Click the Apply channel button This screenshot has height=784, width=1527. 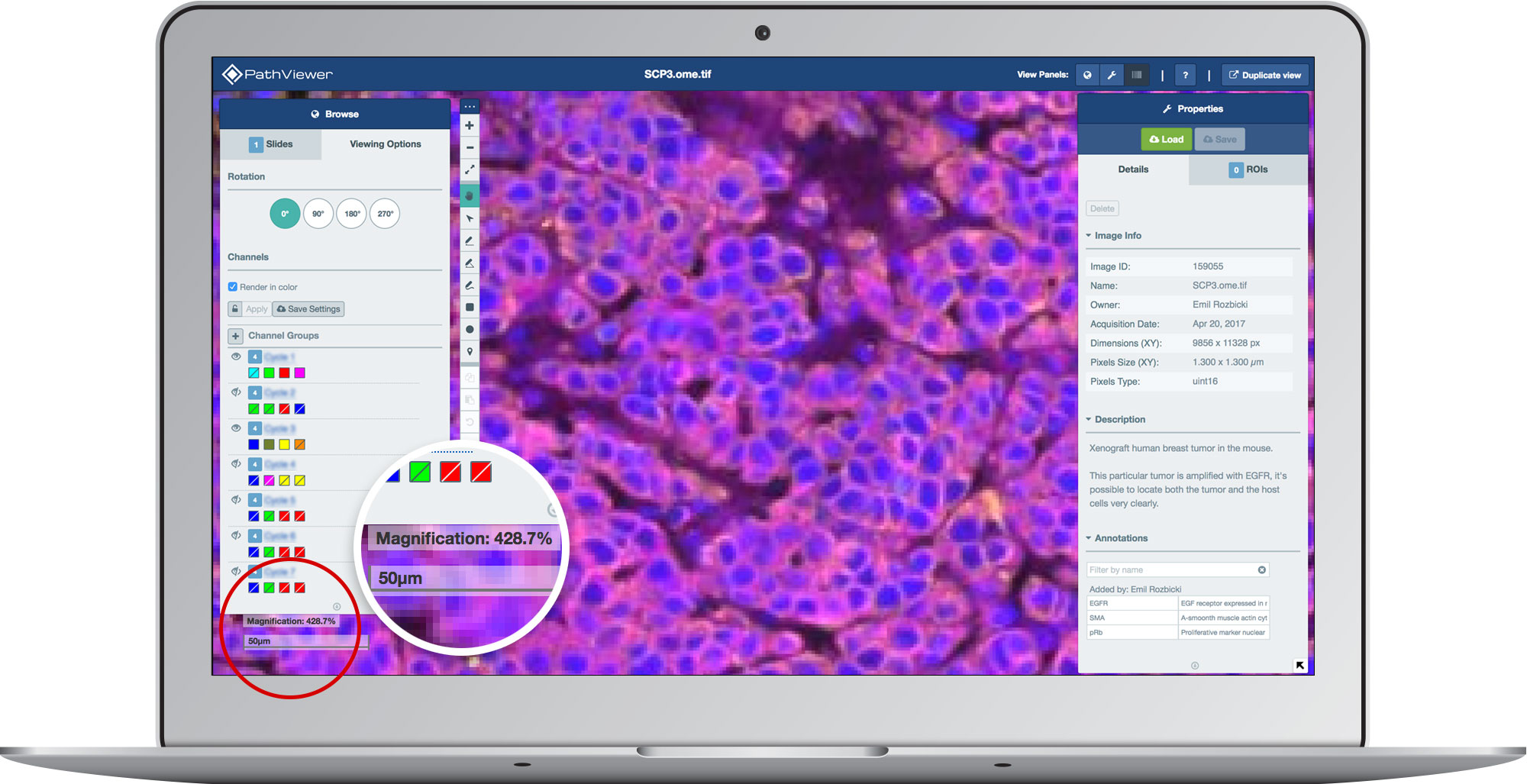[x=257, y=309]
